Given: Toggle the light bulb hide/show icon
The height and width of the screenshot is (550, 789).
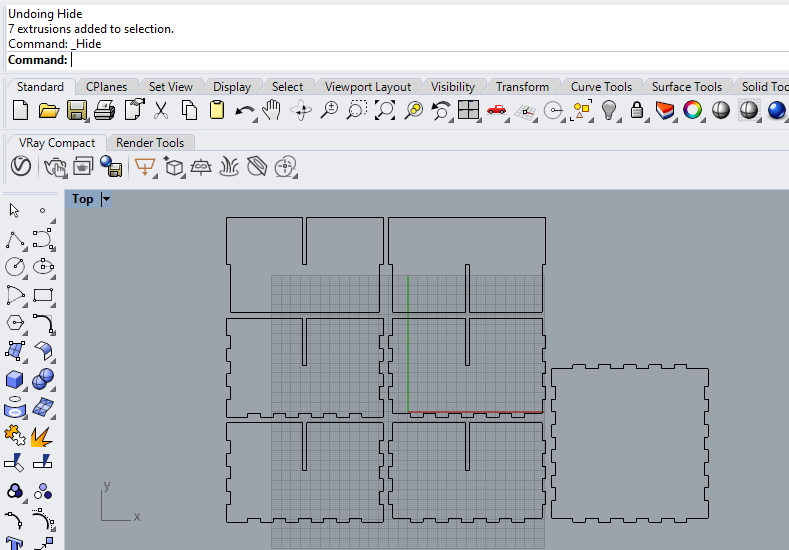Looking at the screenshot, I should (x=609, y=110).
